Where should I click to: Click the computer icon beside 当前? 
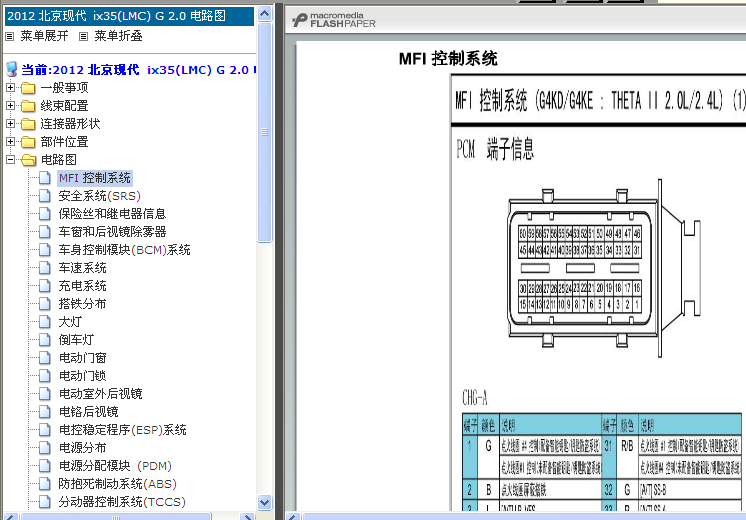pyautogui.click(x=11, y=69)
